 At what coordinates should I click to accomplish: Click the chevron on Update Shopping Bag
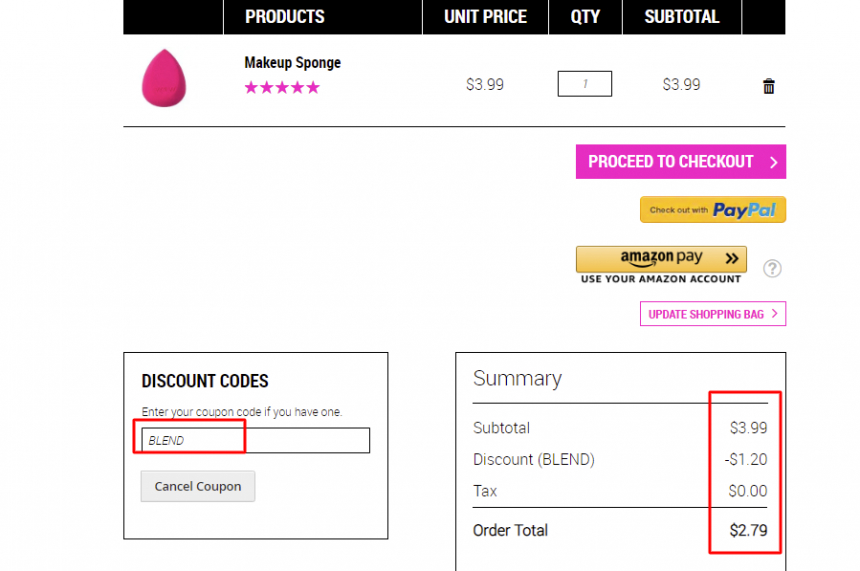pos(774,314)
